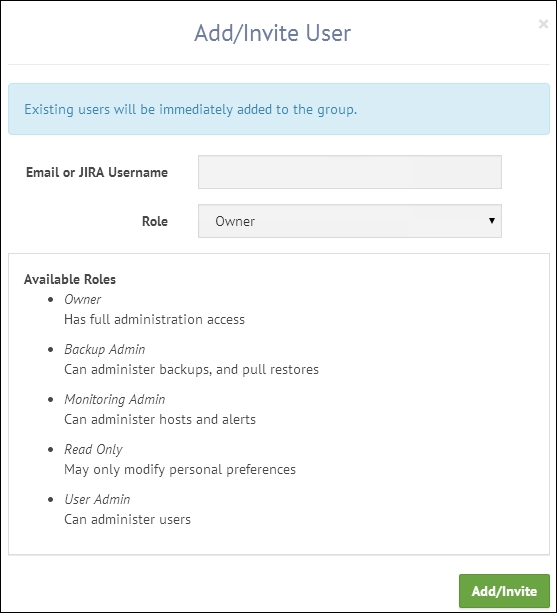The width and height of the screenshot is (557, 613).
Task: Click the green Add/Invite button
Action: [504, 591]
